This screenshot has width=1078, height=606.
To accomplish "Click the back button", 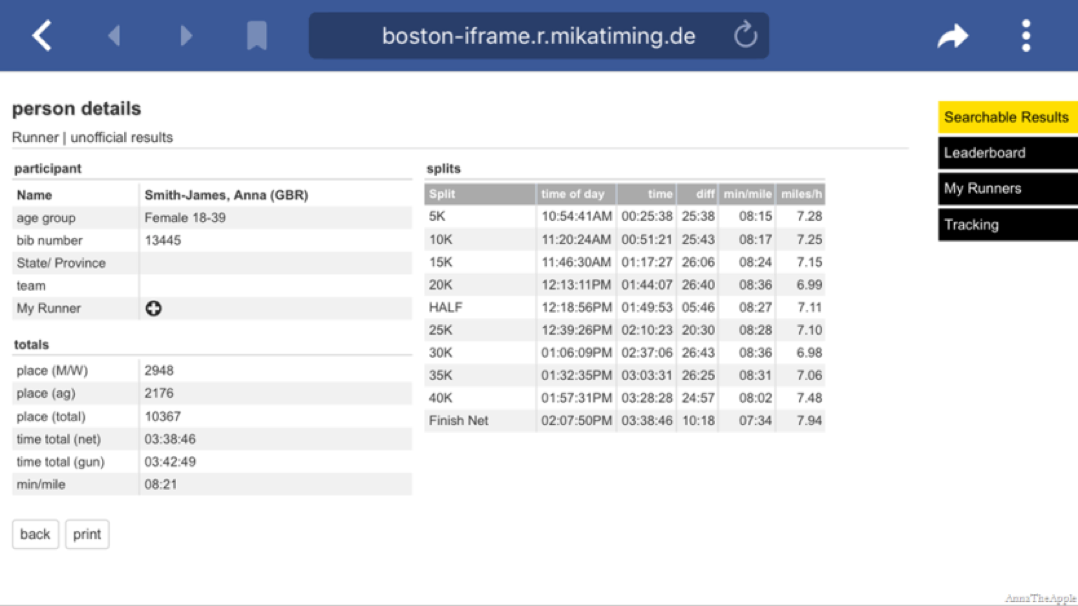I will 35,534.
